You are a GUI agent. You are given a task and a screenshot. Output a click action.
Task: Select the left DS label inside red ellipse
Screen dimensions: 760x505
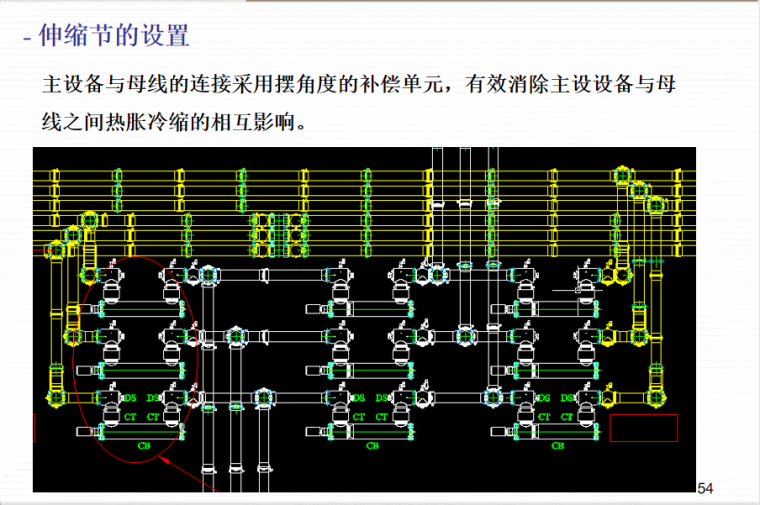[x=130, y=398]
